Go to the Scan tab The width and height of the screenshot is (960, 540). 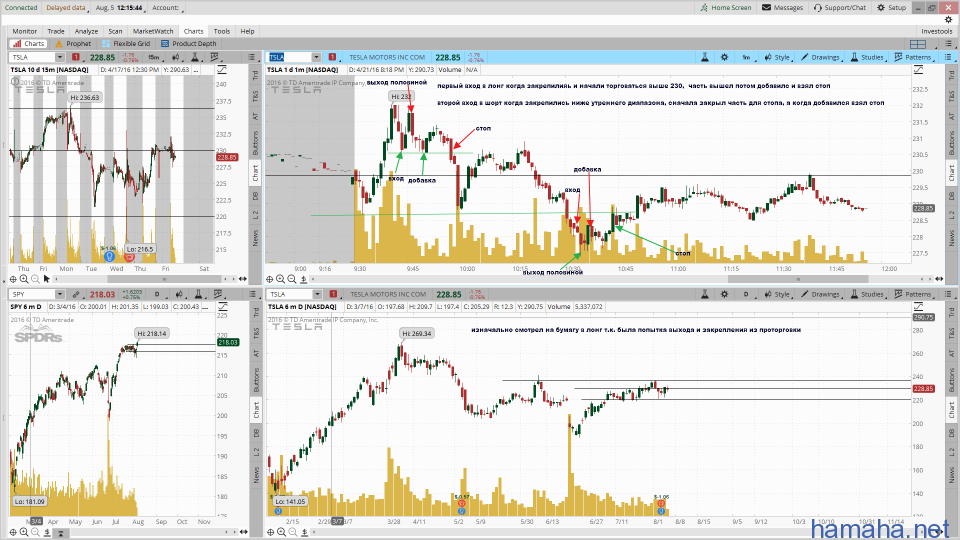point(115,31)
